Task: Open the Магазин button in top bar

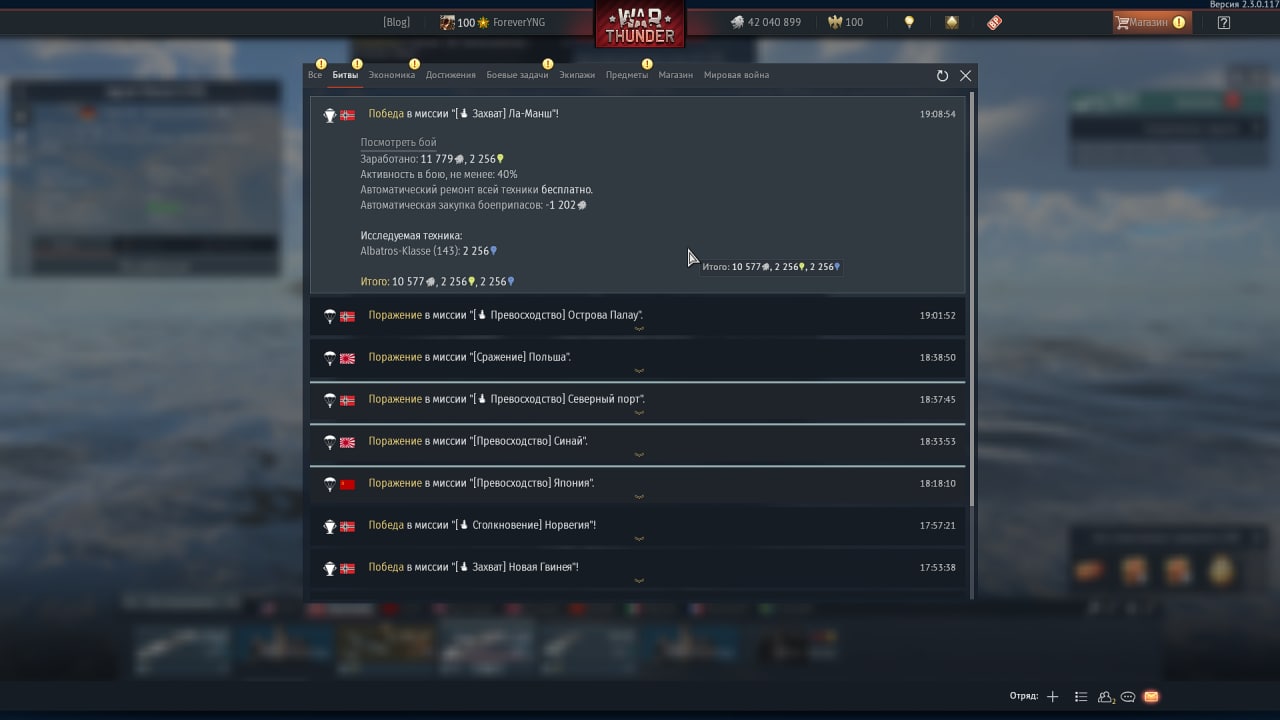Action: click(x=1151, y=22)
